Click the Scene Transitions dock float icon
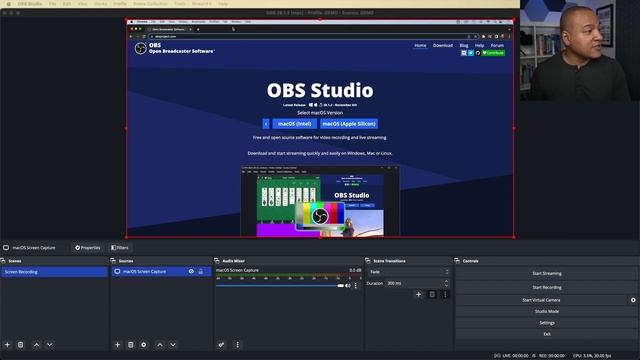 coord(368,261)
